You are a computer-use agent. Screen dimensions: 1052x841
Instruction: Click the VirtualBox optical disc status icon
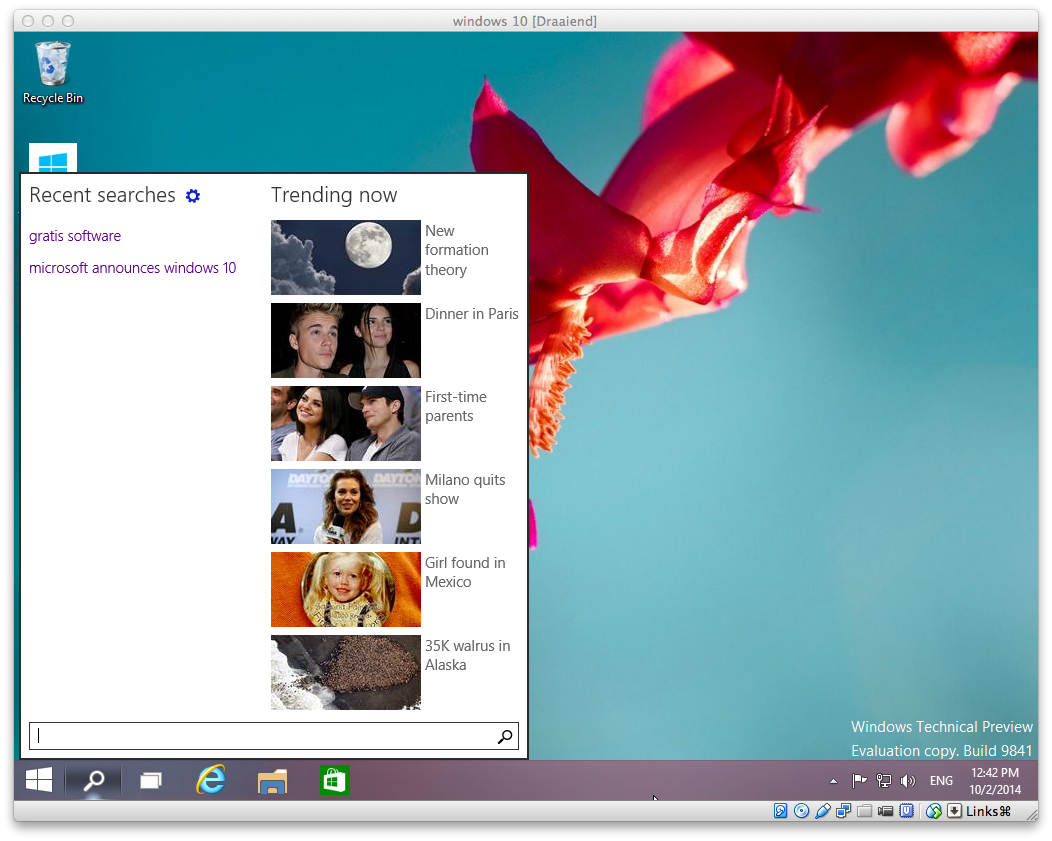(801, 811)
